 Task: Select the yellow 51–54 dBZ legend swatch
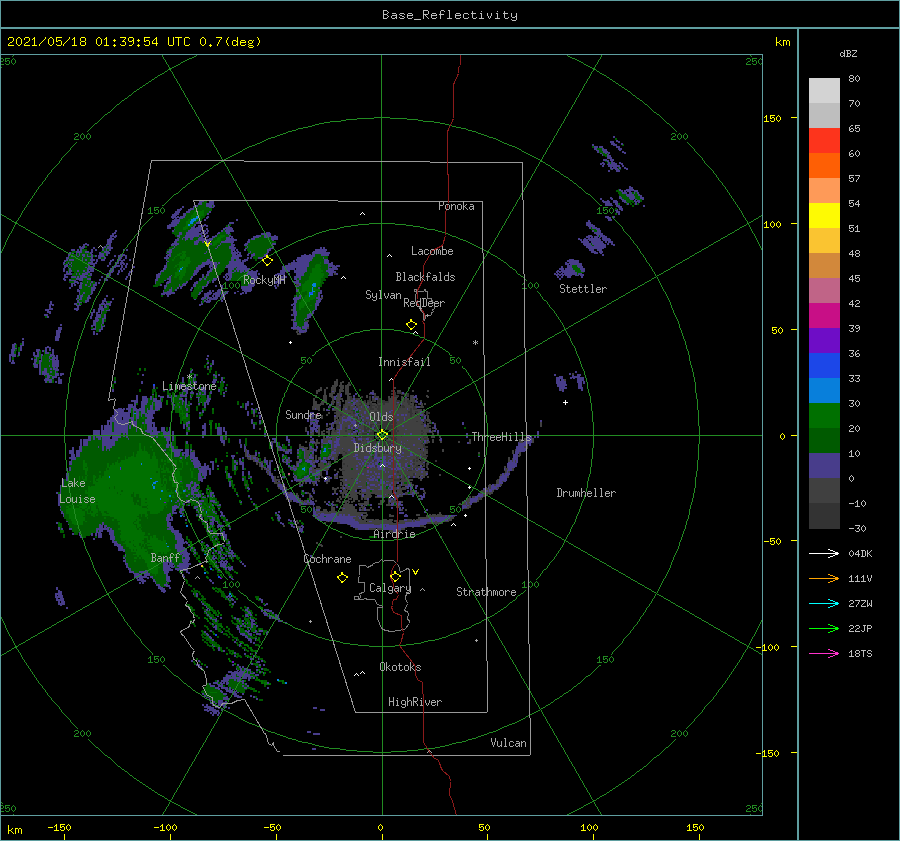824,216
